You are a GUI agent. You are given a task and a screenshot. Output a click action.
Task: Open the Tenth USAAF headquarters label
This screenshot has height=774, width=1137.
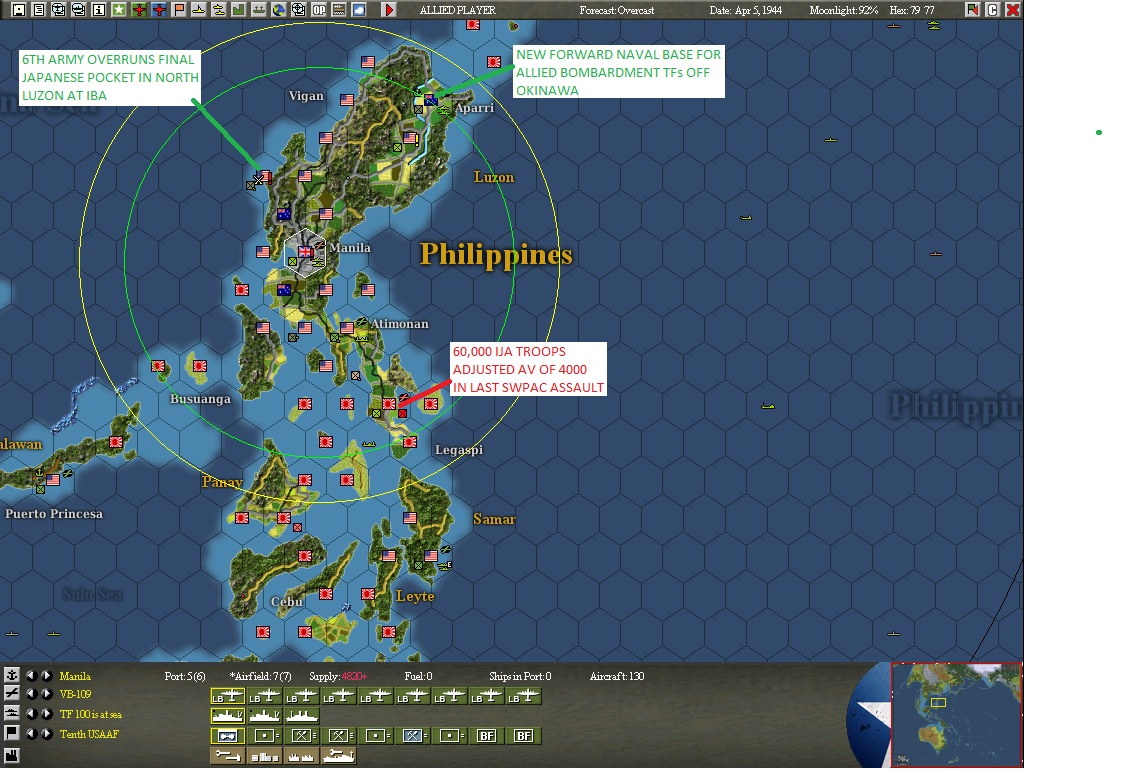coord(88,734)
